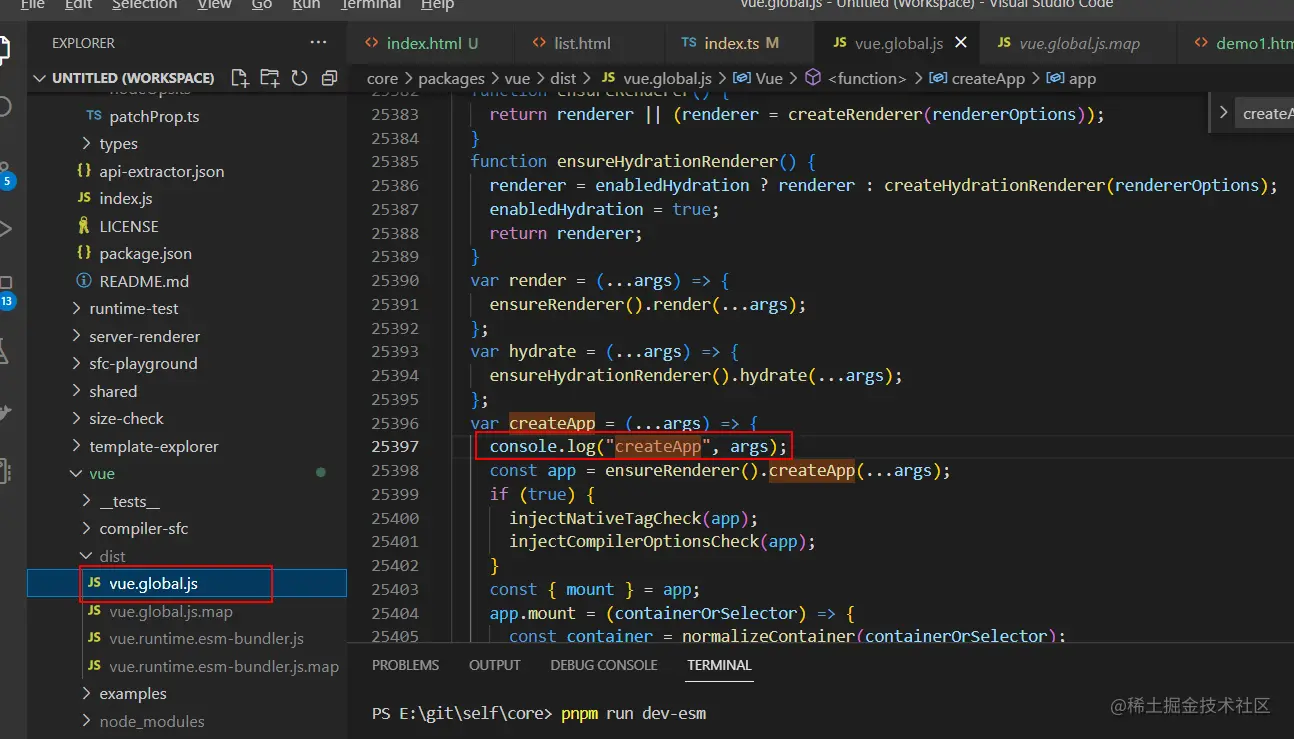Open vue.runtime.esm-bundler.js file
Image resolution: width=1294 pixels, height=739 pixels.
pyautogui.click(x=206, y=638)
